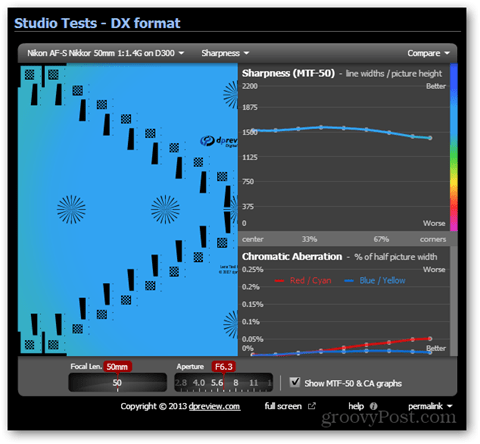
Task: Open the help link
Action: pos(356,406)
